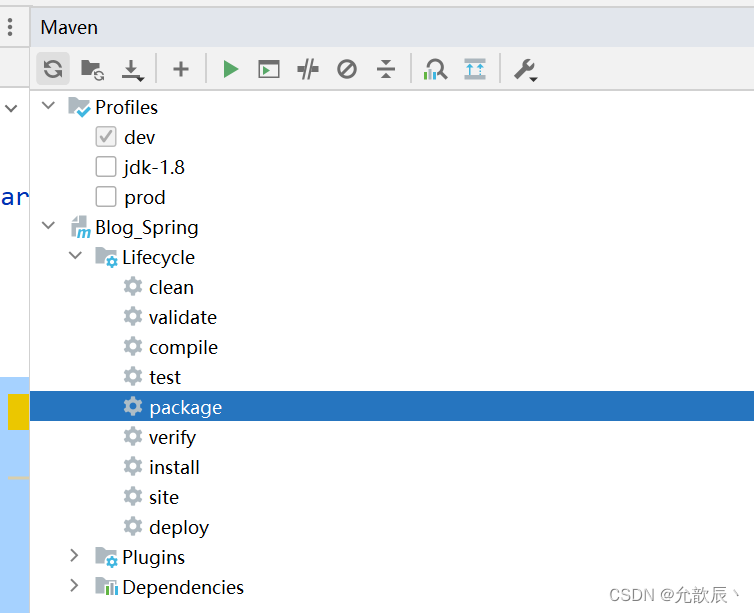
Task: Expand the Plugins node
Action: coord(75,556)
